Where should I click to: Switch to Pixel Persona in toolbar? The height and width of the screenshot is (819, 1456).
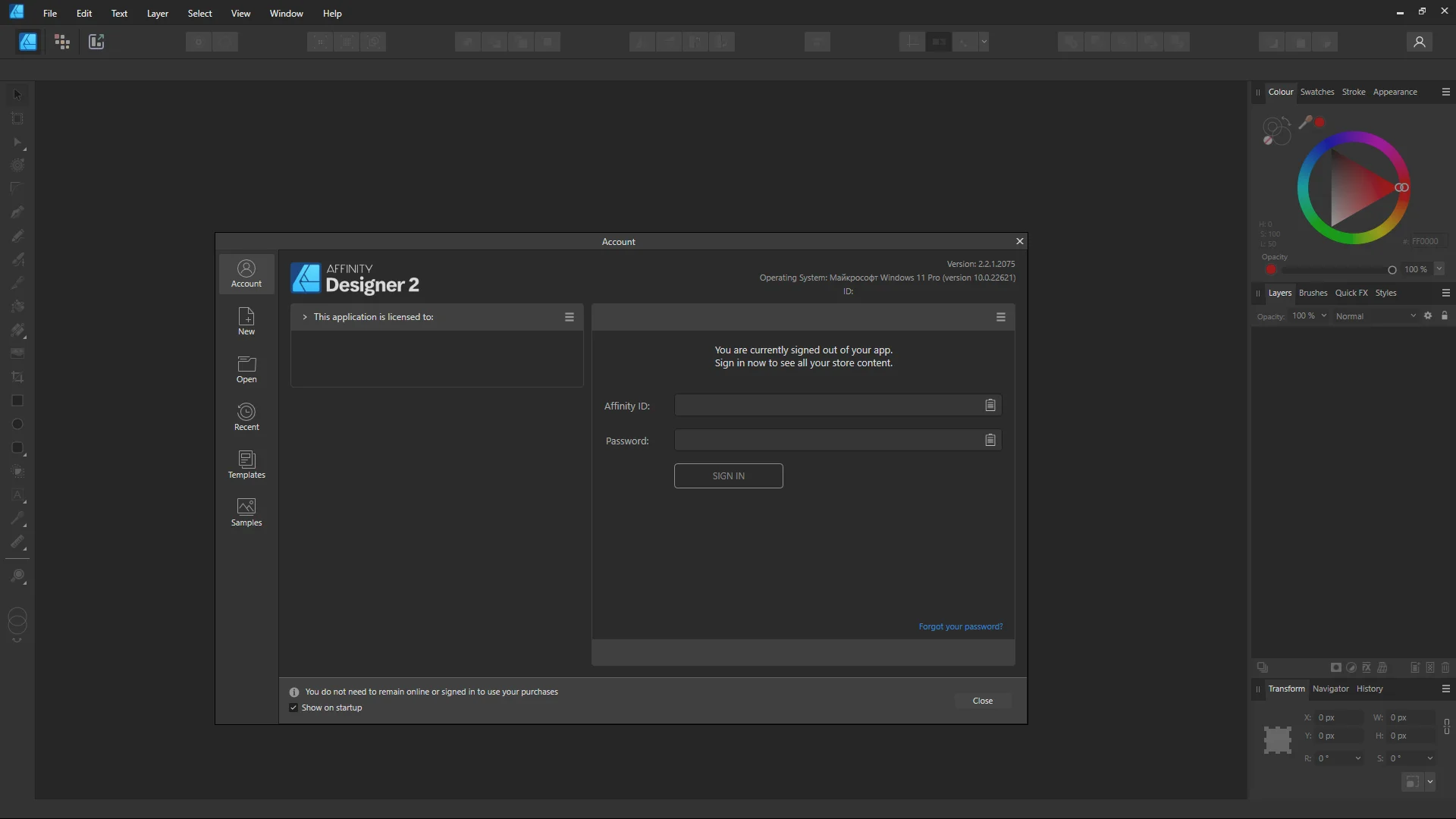(x=62, y=42)
